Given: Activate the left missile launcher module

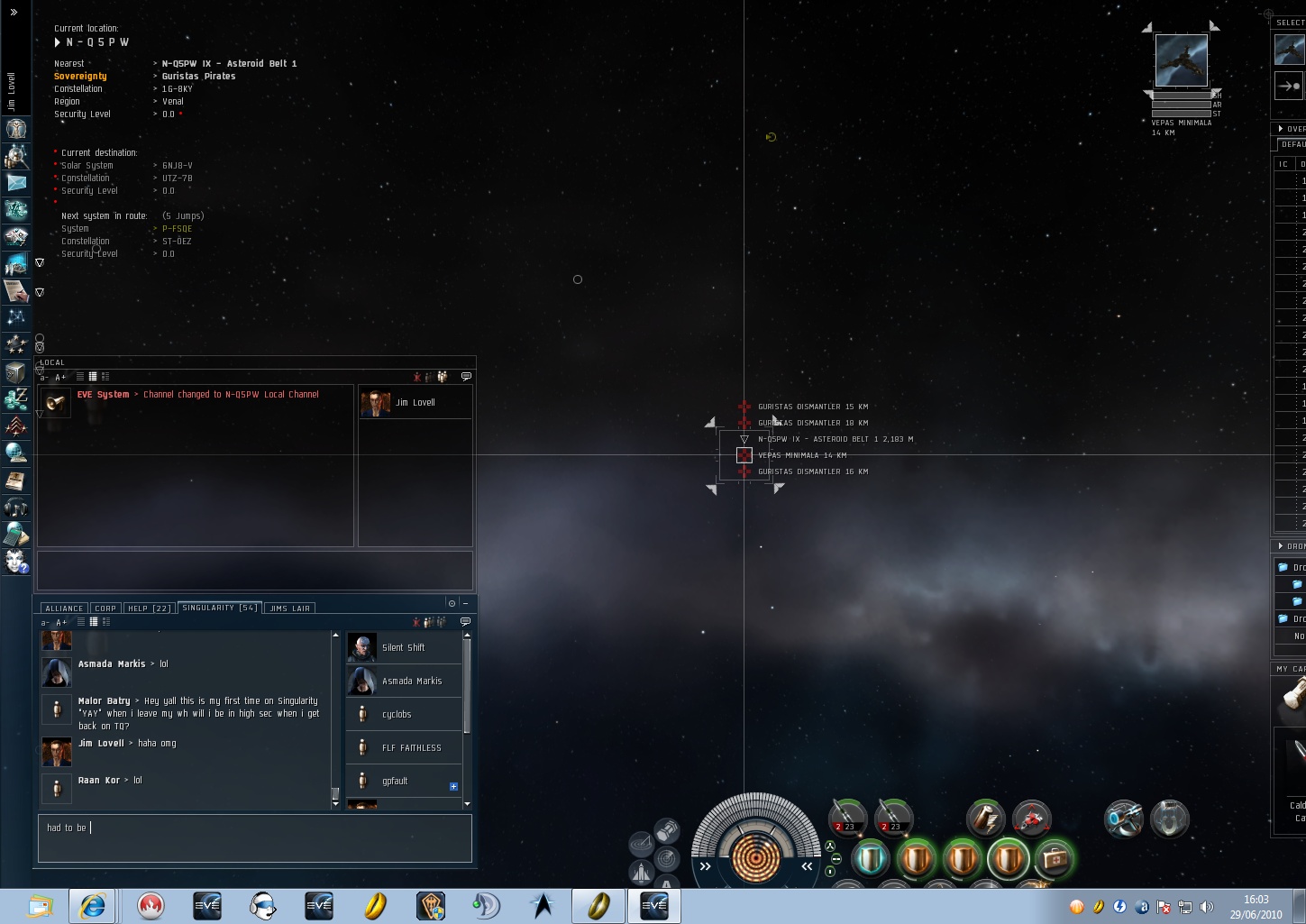Looking at the screenshot, I should tap(847, 818).
